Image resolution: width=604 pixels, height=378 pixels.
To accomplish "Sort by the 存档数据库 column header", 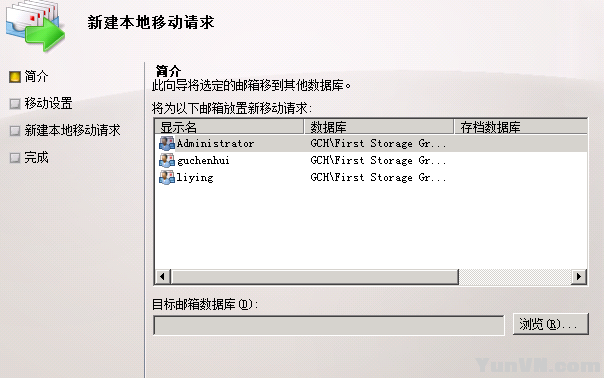I will point(521,127).
